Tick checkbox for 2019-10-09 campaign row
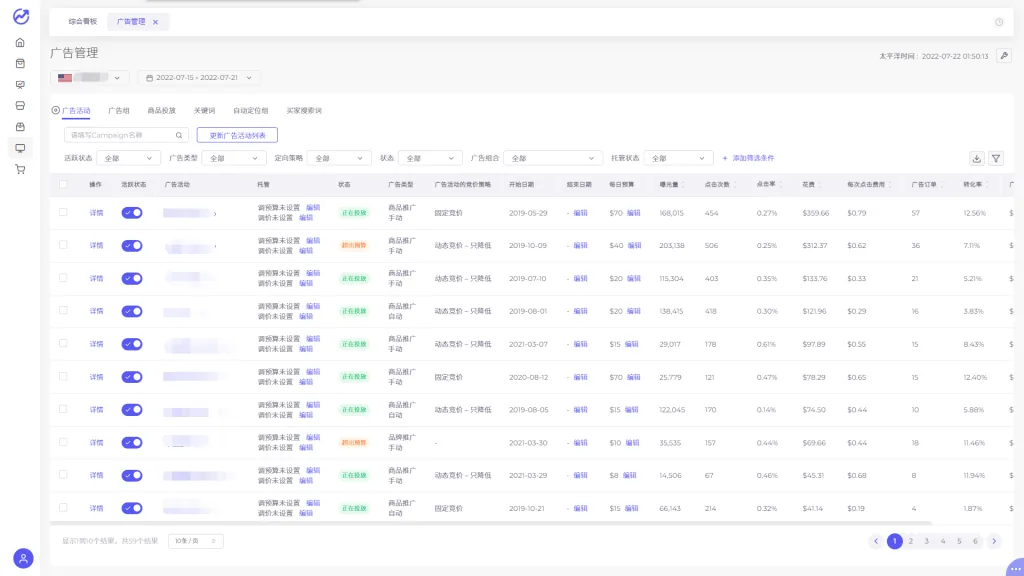The width and height of the screenshot is (1024, 576). 63,245
